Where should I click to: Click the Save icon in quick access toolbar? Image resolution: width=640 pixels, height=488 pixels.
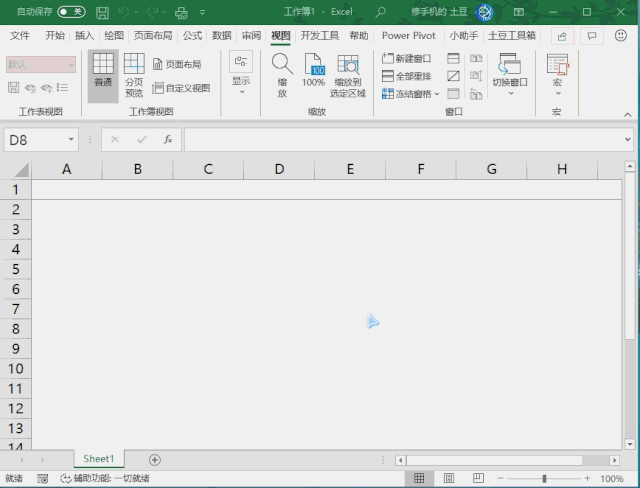102,13
